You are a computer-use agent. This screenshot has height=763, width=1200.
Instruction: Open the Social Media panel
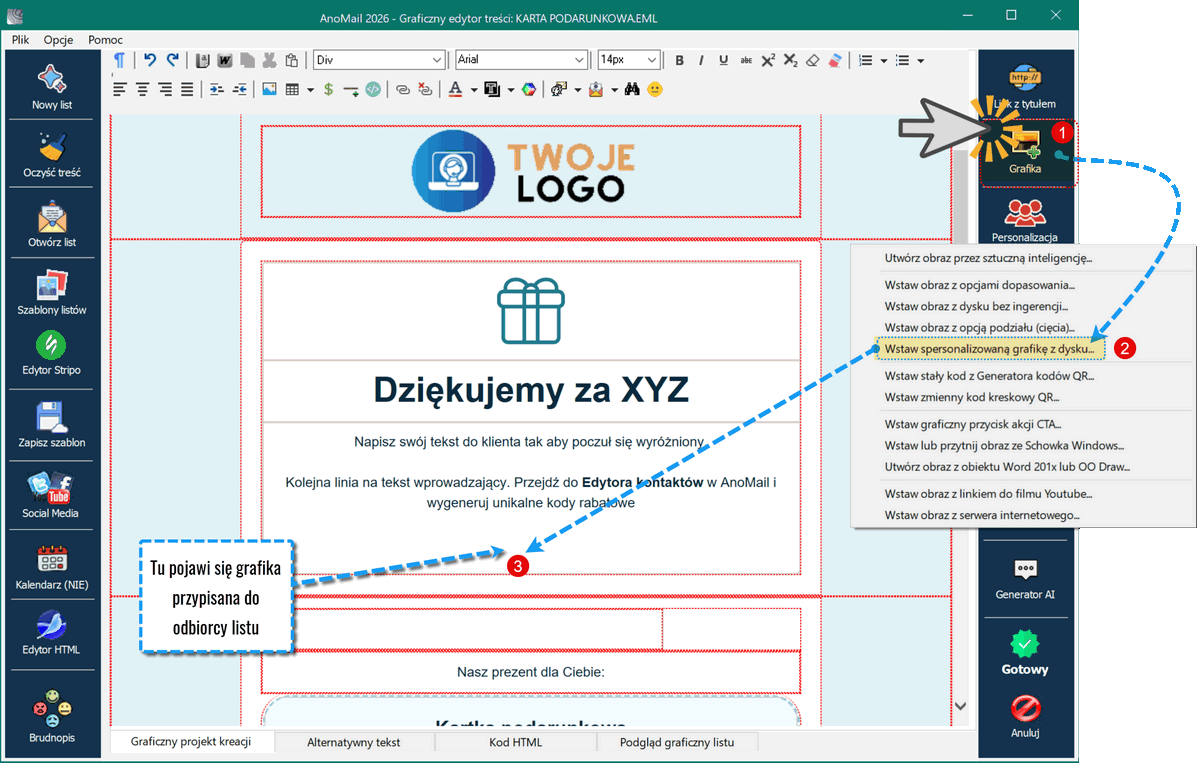(x=51, y=489)
